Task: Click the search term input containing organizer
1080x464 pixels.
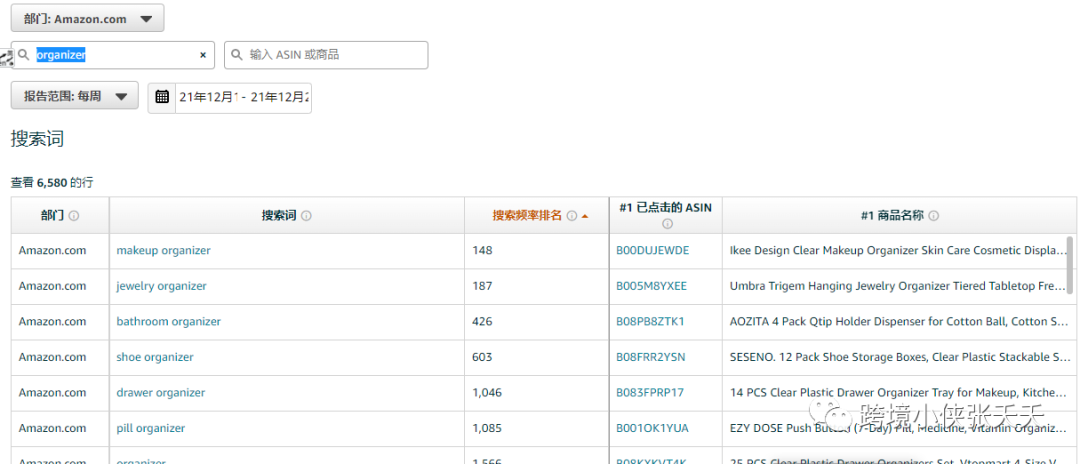Action: click(x=112, y=55)
